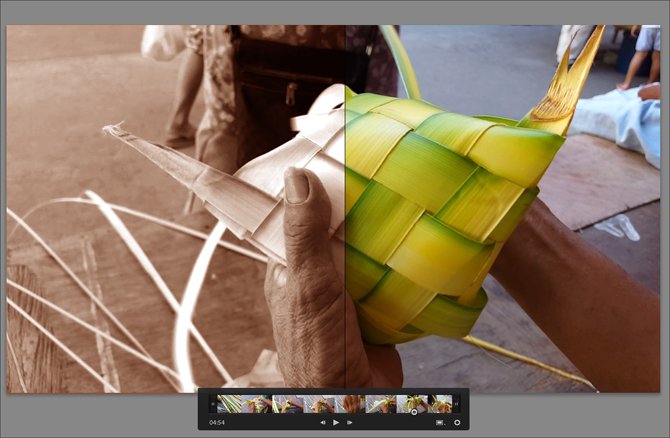Click the right trim handle of the filmstrip
This screenshot has width=670, height=438.
click(x=456, y=404)
